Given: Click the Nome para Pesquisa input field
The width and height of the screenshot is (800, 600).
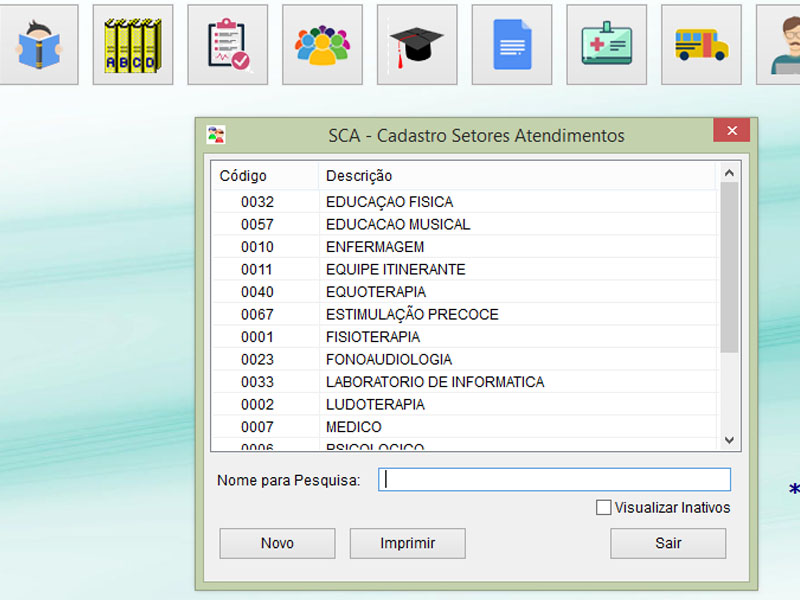Looking at the screenshot, I should [554, 480].
